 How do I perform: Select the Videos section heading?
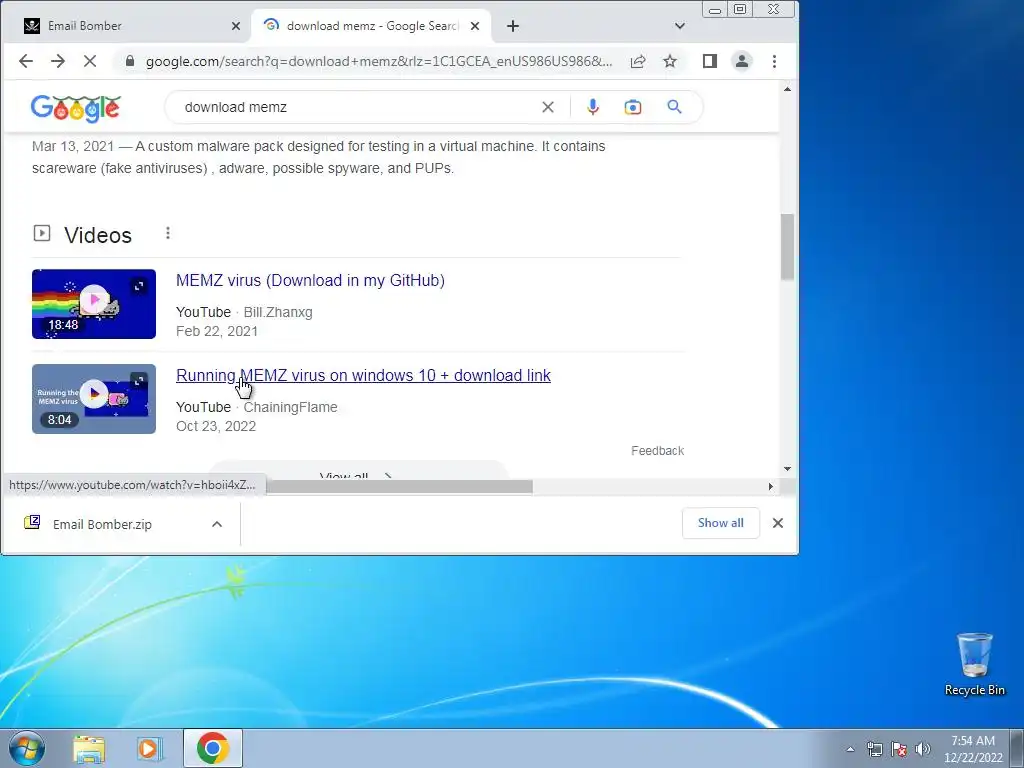click(x=98, y=235)
